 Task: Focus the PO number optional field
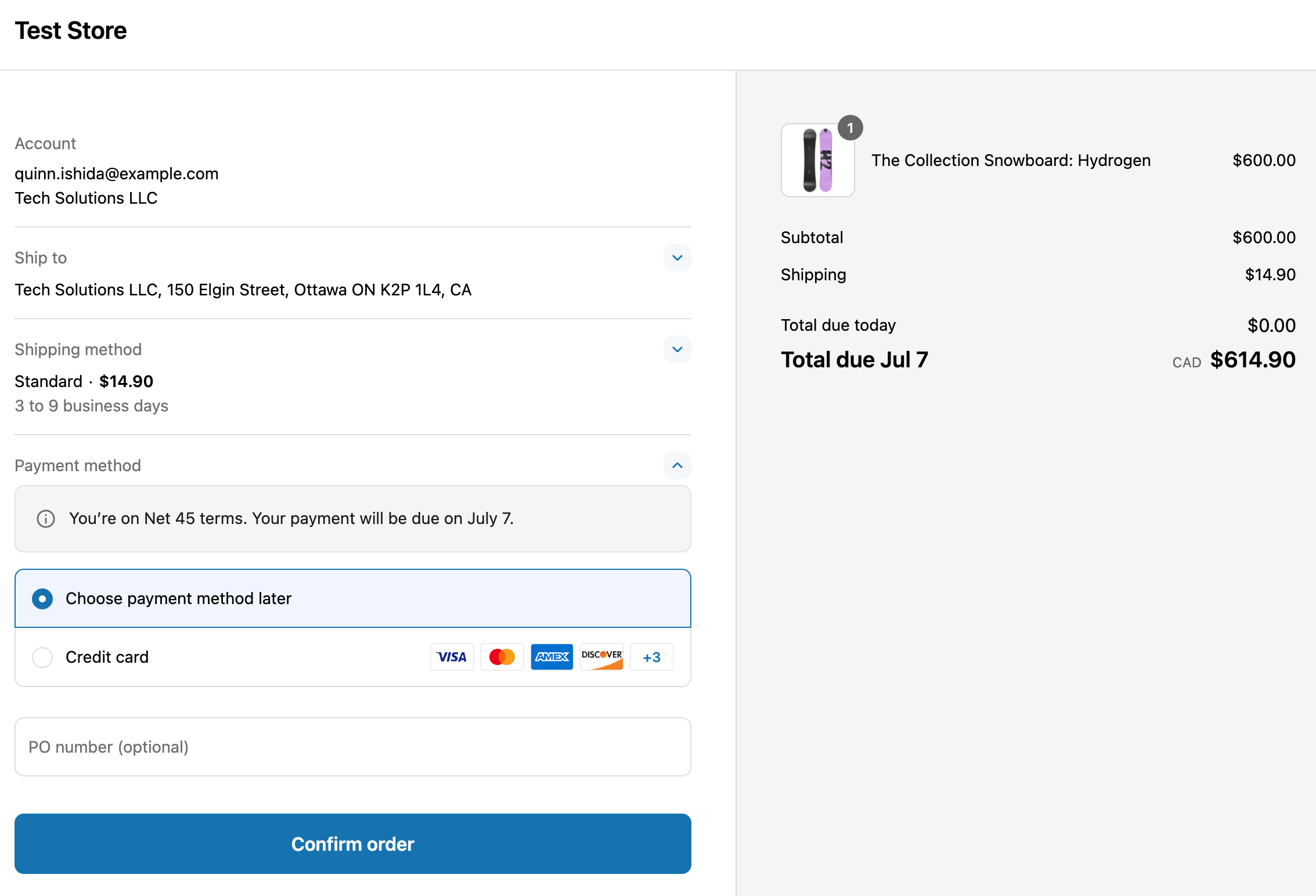(353, 747)
